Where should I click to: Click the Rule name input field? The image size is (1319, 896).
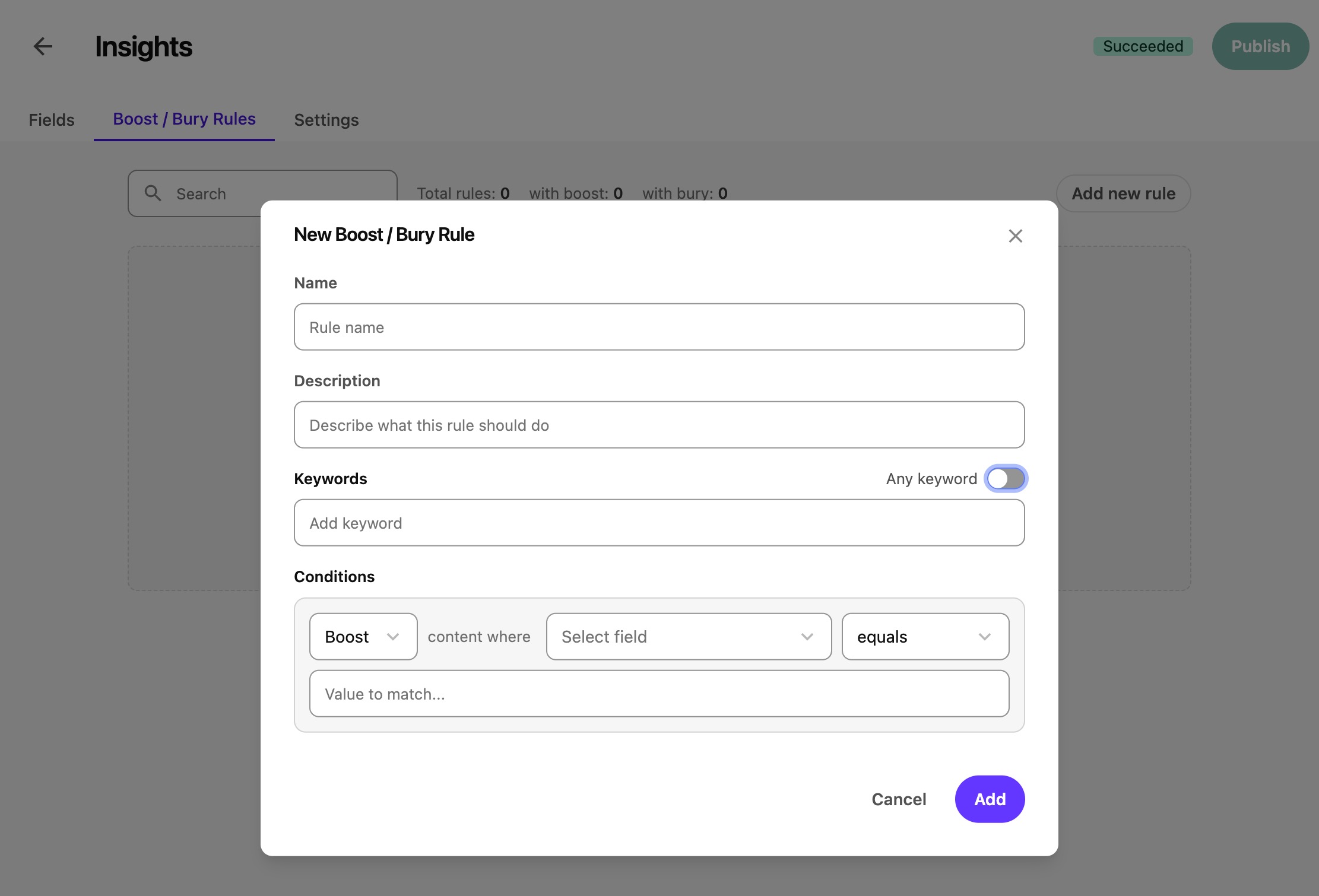tap(658, 326)
